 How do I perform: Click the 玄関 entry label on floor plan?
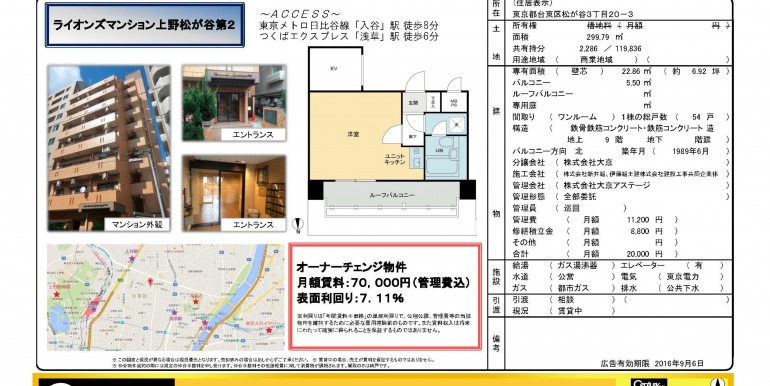pos(413,103)
